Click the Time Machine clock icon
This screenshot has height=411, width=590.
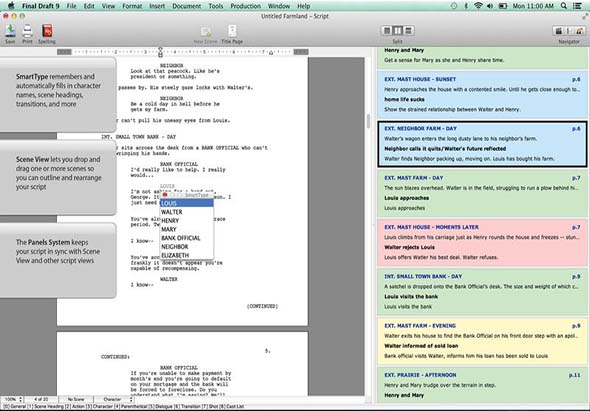[454, 6]
